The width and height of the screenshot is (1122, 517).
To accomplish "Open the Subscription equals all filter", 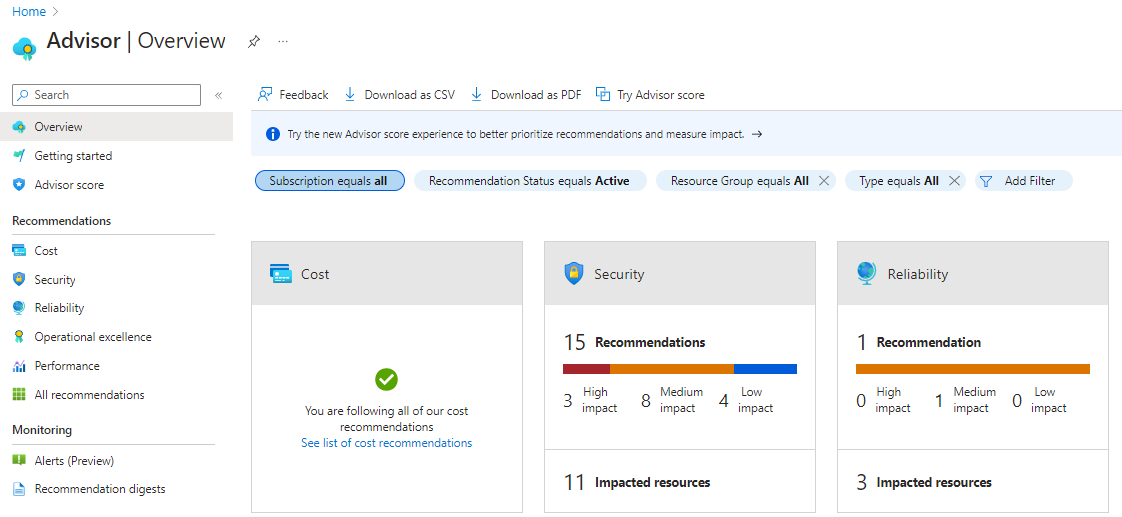I will 328,181.
